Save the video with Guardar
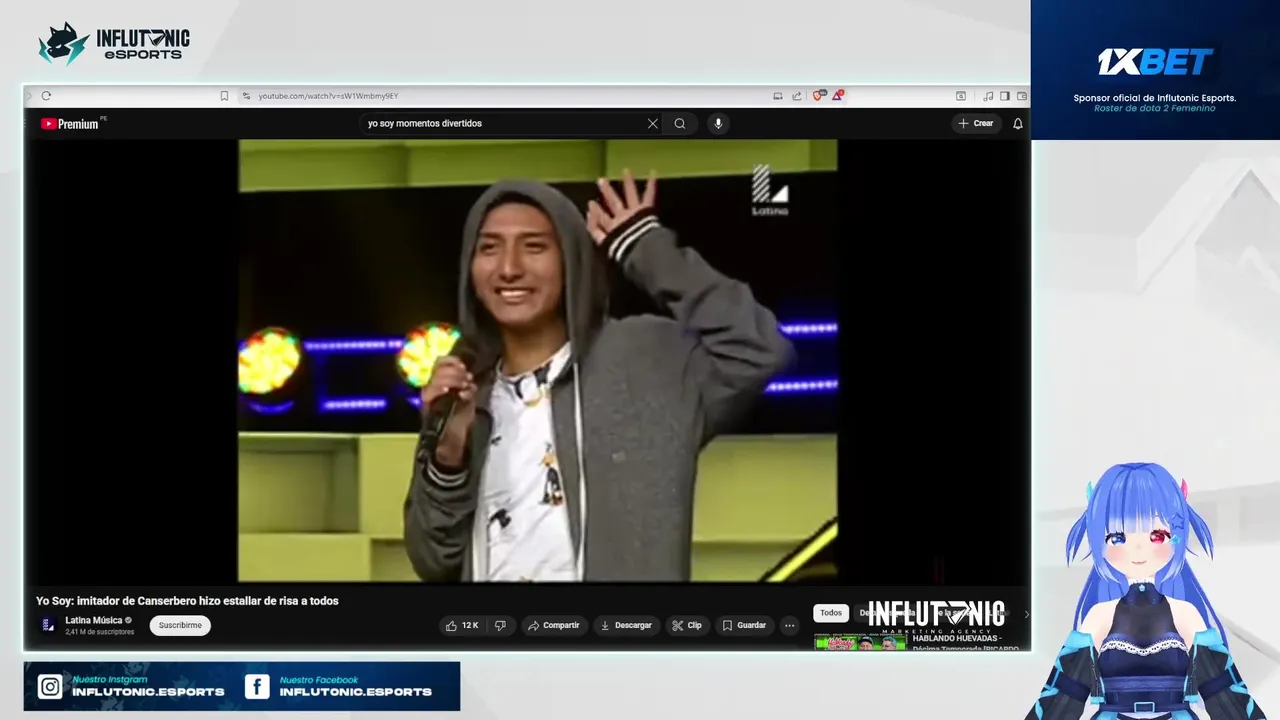The height and width of the screenshot is (720, 1280). (744, 625)
